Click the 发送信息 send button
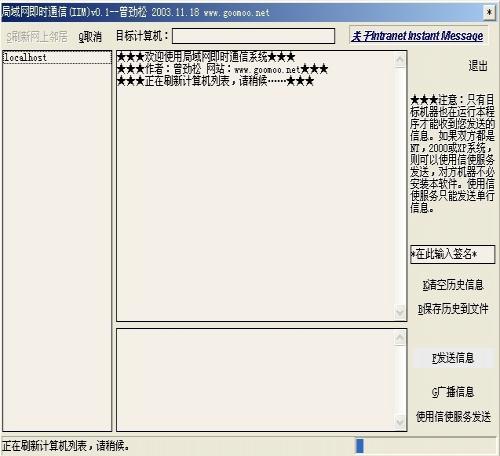The width and height of the screenshot is (500, 456). pos(453,358)
